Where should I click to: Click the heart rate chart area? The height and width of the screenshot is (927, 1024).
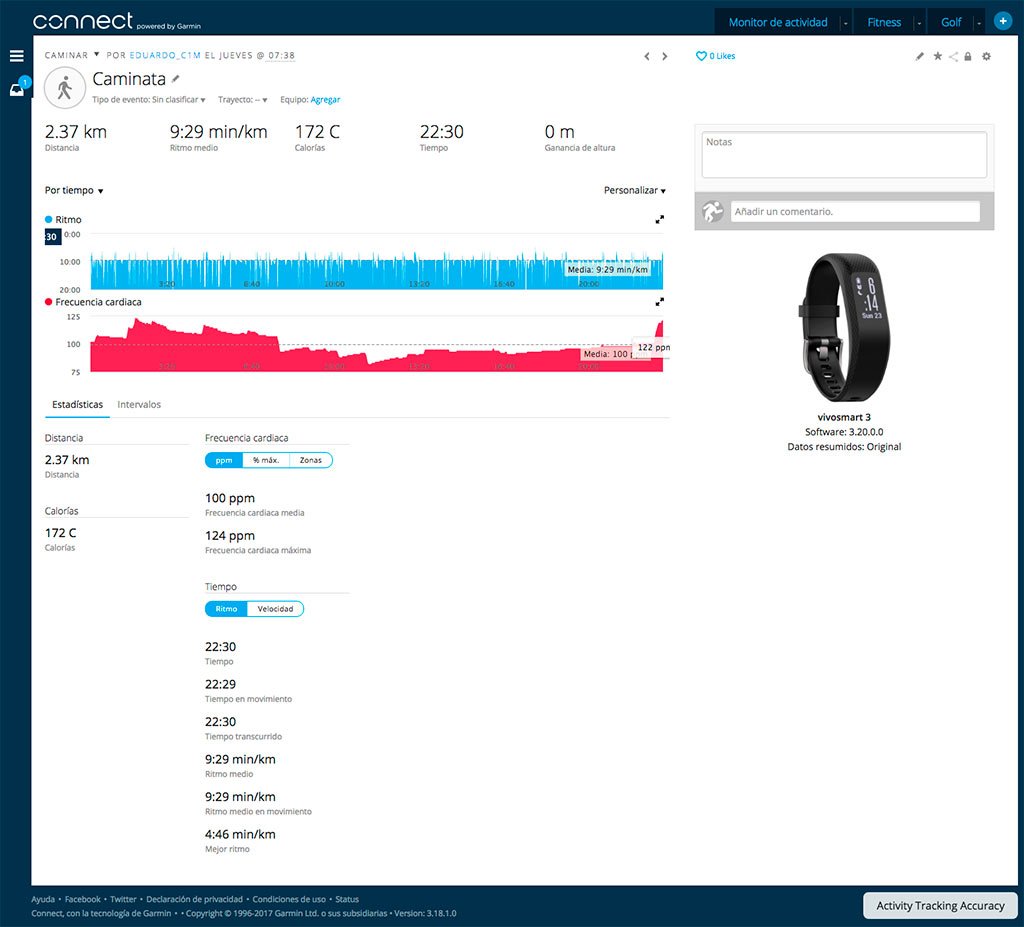pyautogui.click(x=377, y=346)
